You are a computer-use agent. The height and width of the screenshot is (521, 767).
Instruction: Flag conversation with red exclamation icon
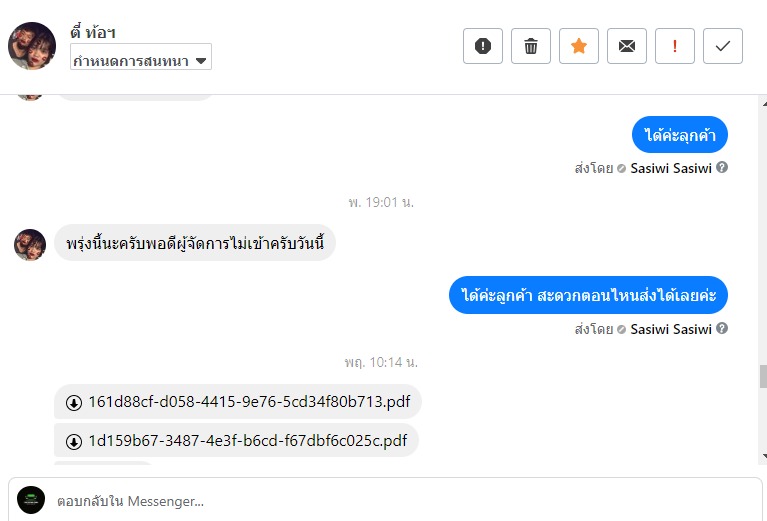pos(675,46)
